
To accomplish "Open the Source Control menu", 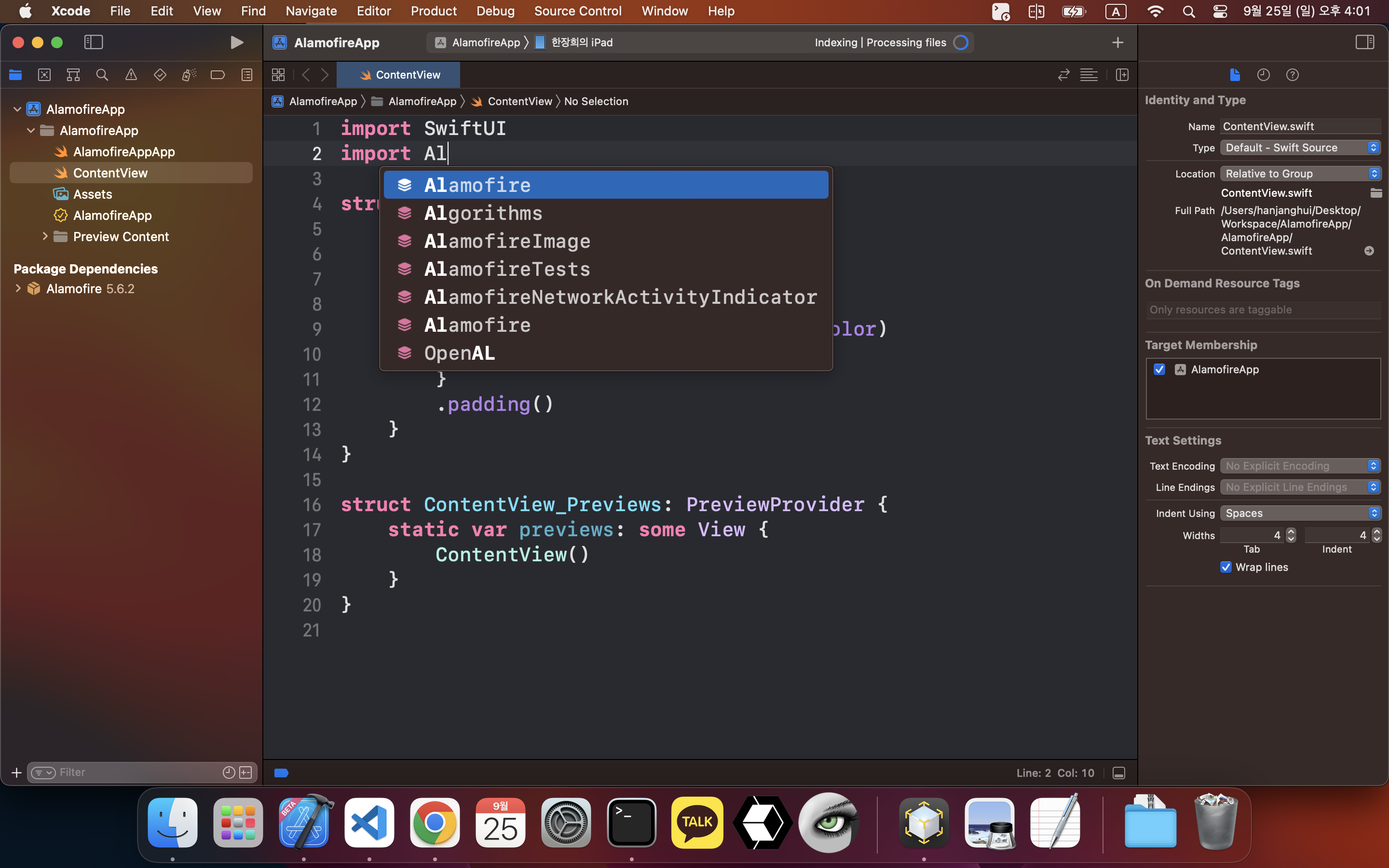I will coord(577,11).
